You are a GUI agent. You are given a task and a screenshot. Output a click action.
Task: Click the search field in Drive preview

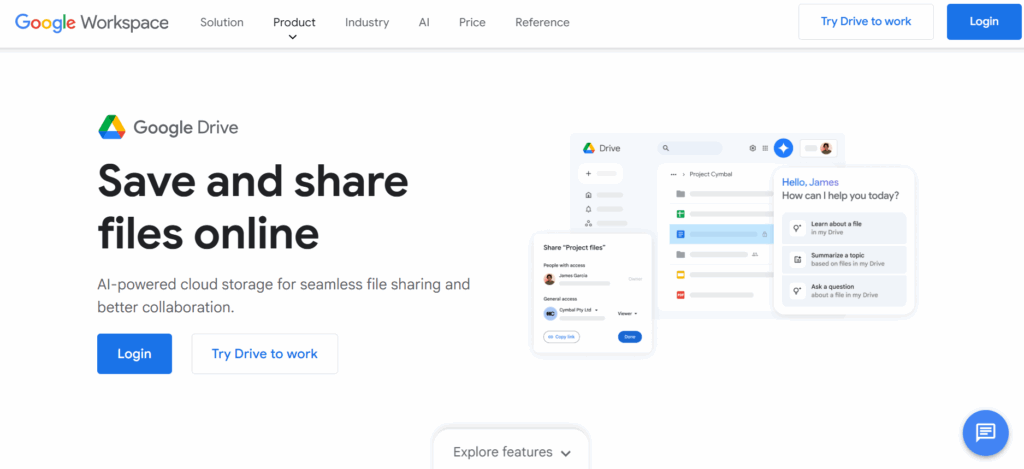[x=690, y=148]
